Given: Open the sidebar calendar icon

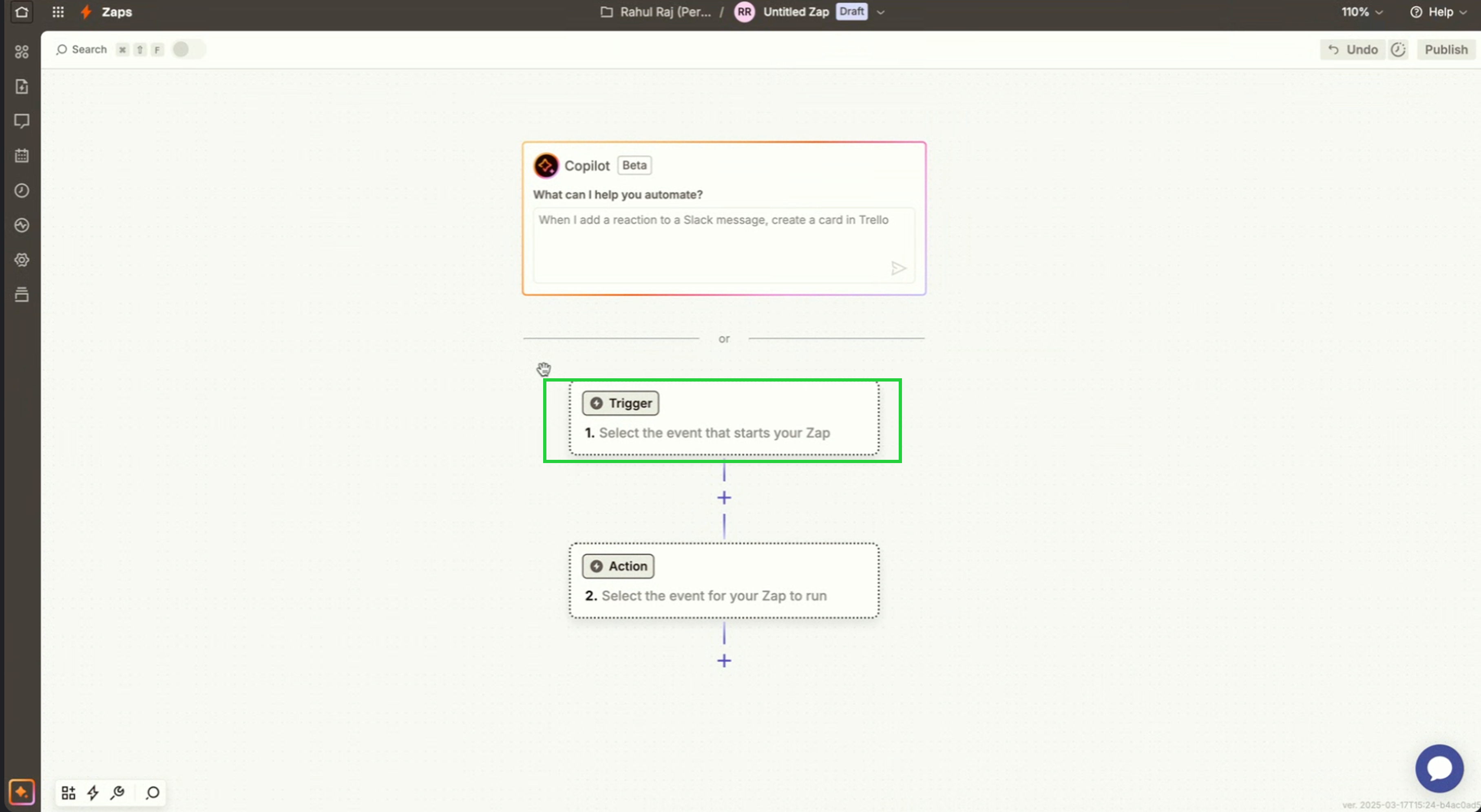Looking at the screenshot, I should (22, 156).
